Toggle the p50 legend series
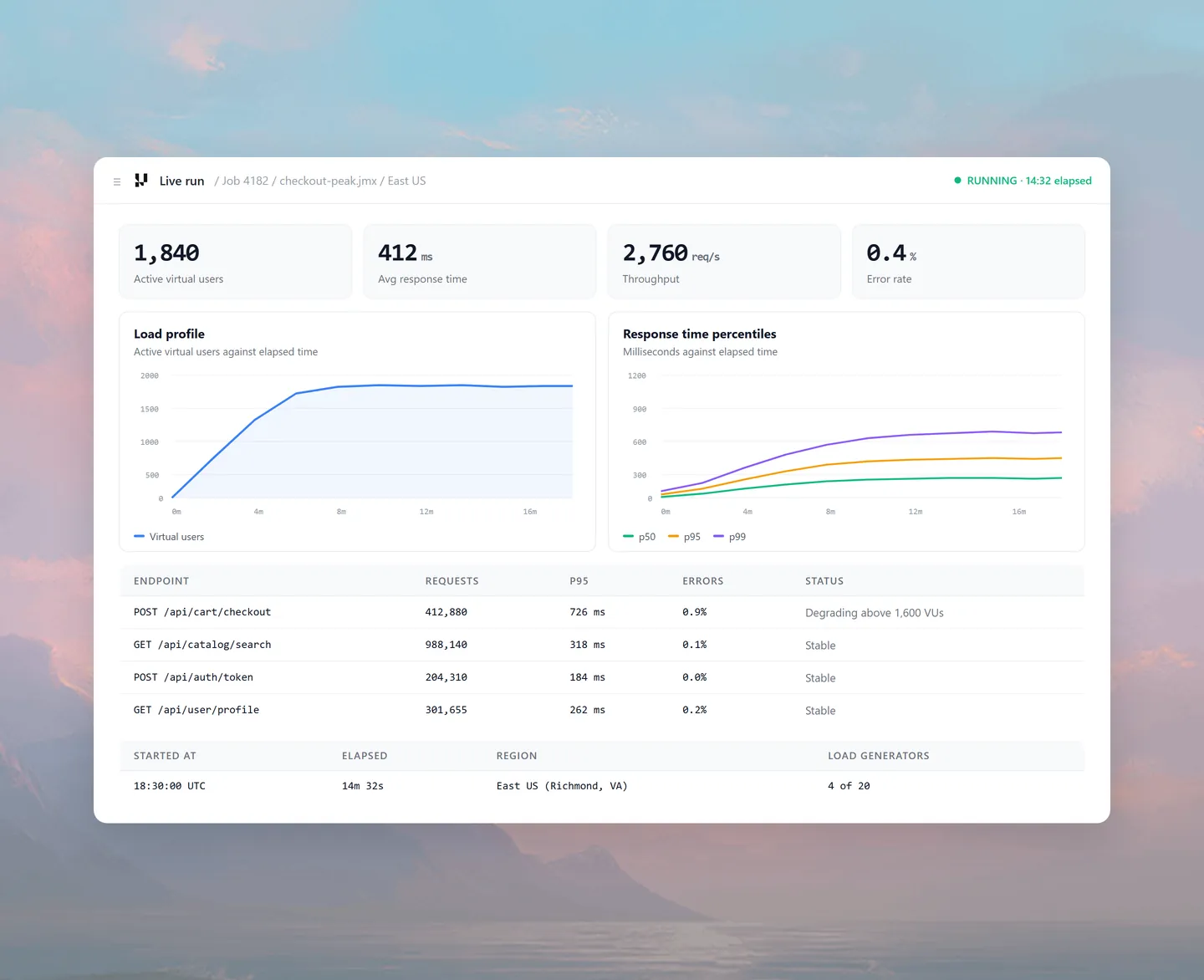1204x980 pixels. point(640,537)
